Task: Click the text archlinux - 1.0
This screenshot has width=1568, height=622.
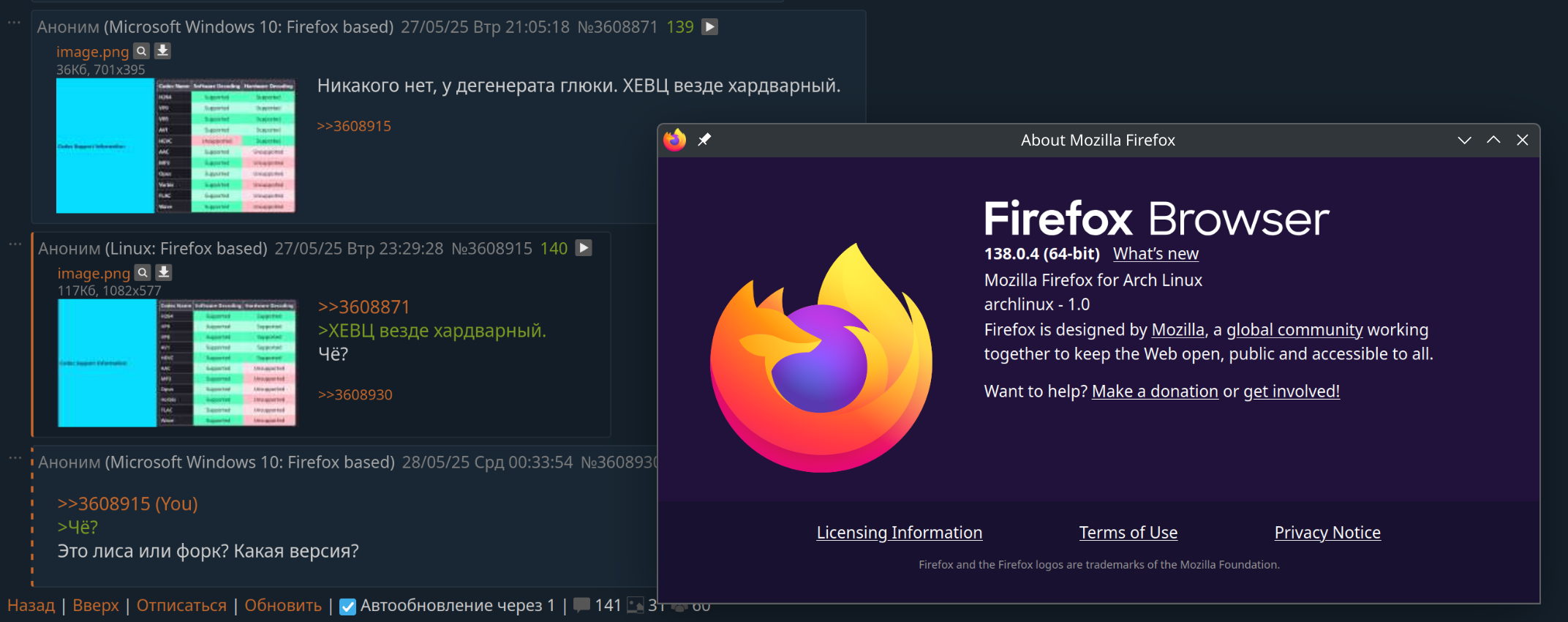Action: 1037,304
